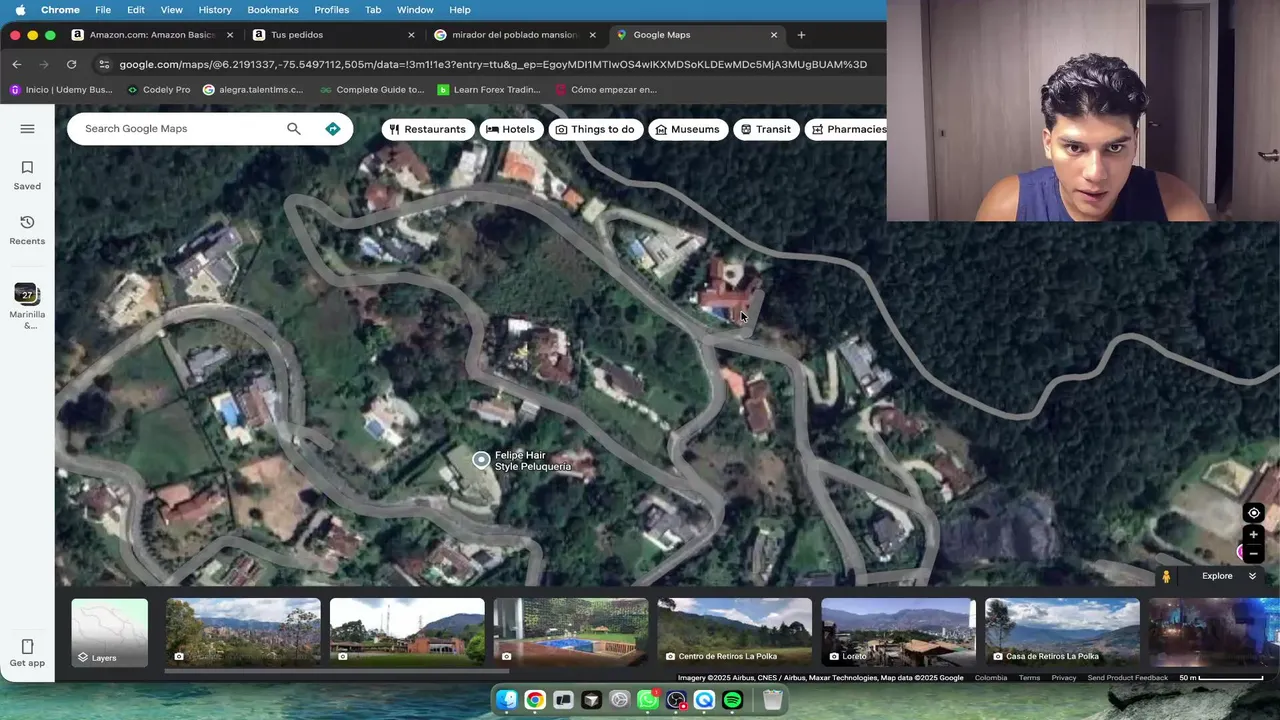
Task: Open the Chrome History menu
Action: point(215,10)
